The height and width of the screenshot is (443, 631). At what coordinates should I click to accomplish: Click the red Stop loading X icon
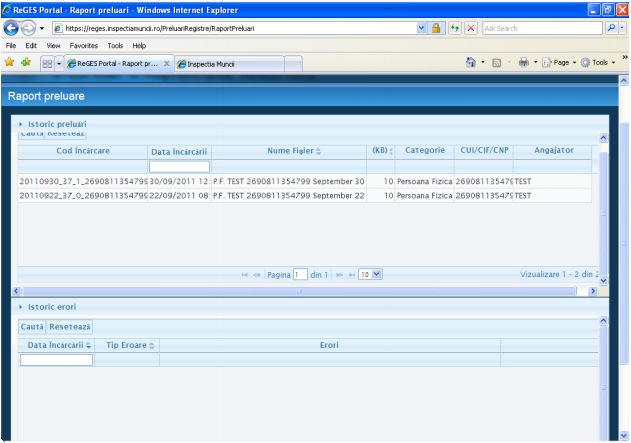point(470,28)
